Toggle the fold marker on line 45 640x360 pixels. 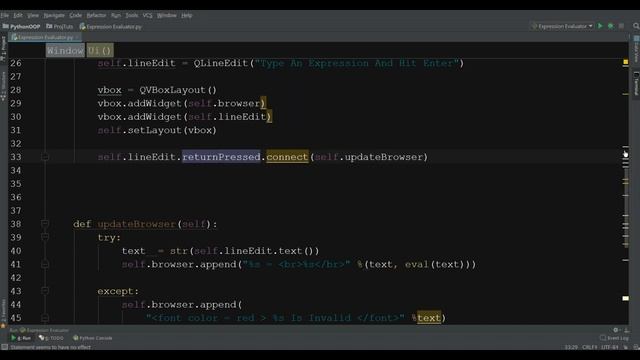(45, 318)
